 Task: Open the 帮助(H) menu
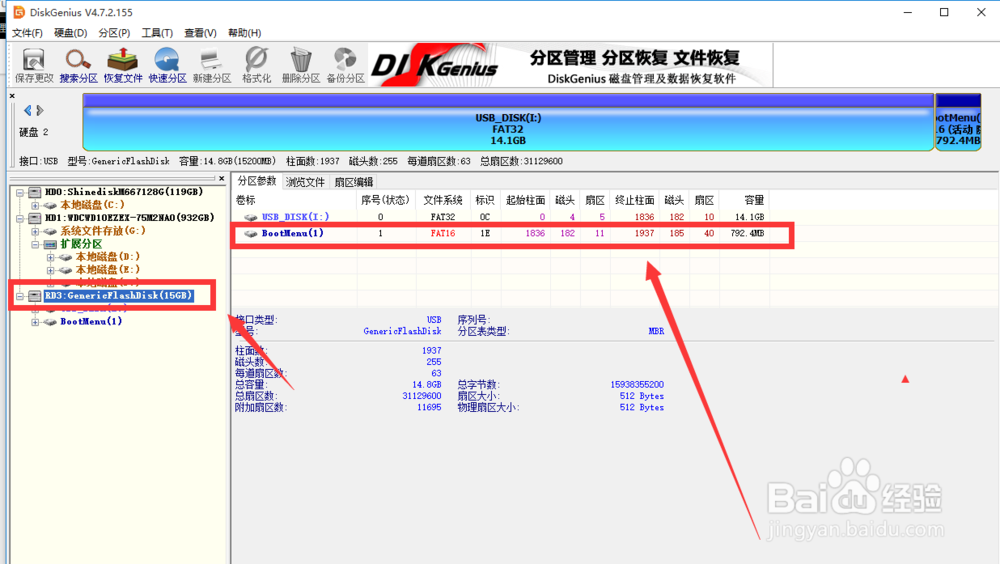[x=244, y=33]
